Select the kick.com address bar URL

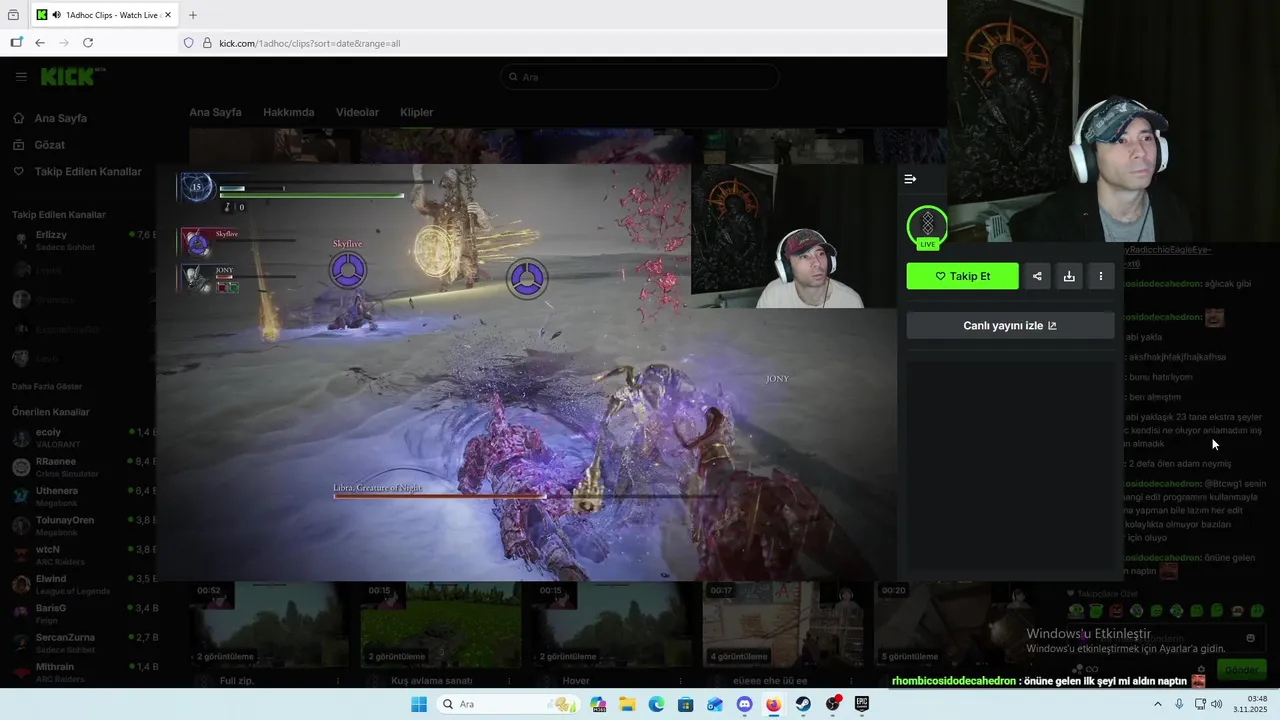point(310,43)
